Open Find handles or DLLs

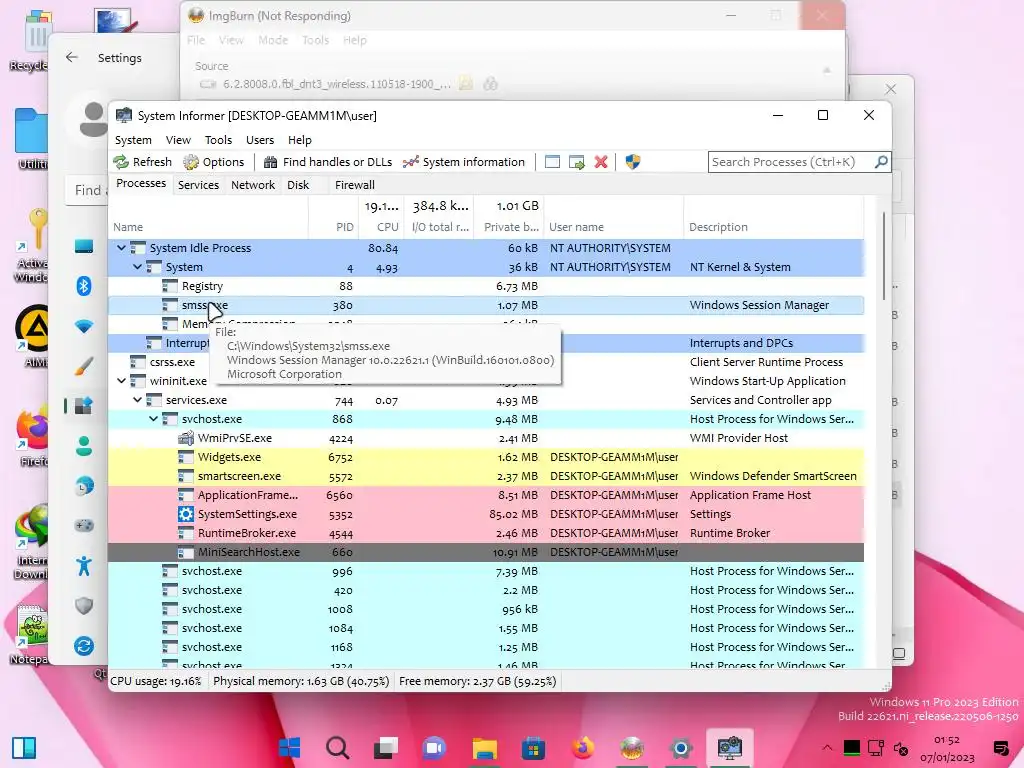(328, 162)
